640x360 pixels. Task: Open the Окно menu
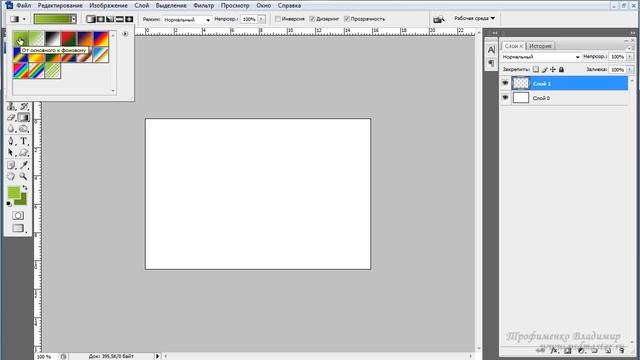point(263,6)
